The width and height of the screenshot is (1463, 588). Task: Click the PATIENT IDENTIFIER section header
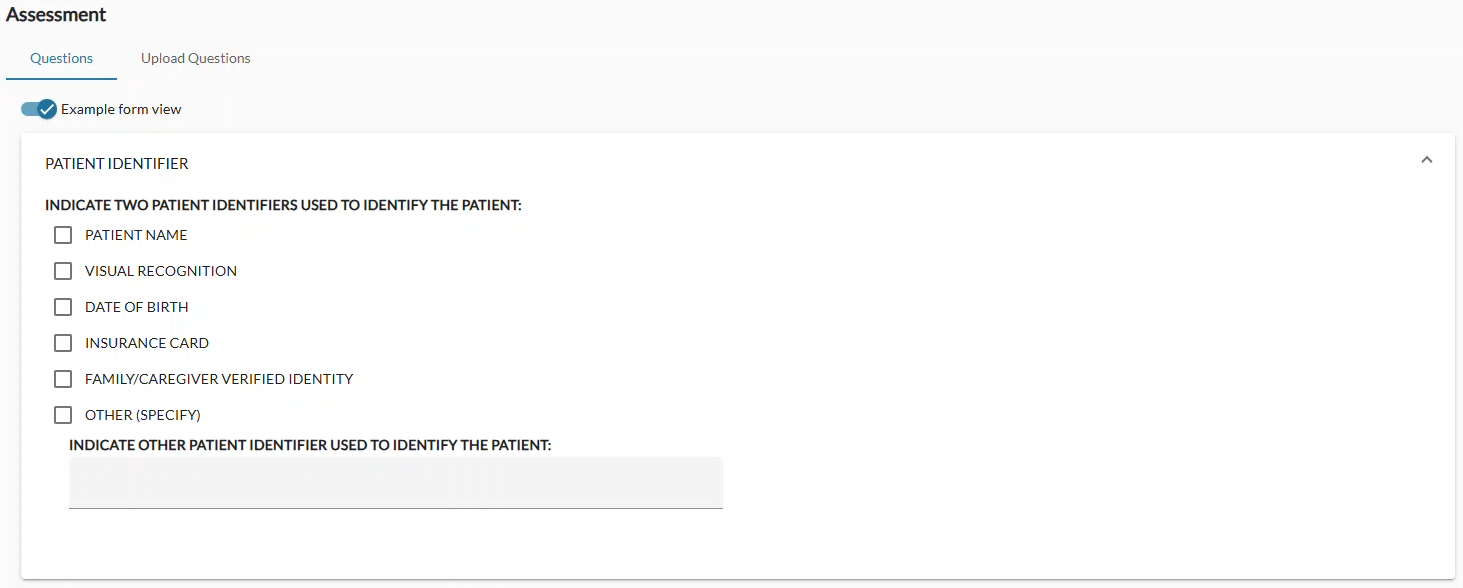117,163
